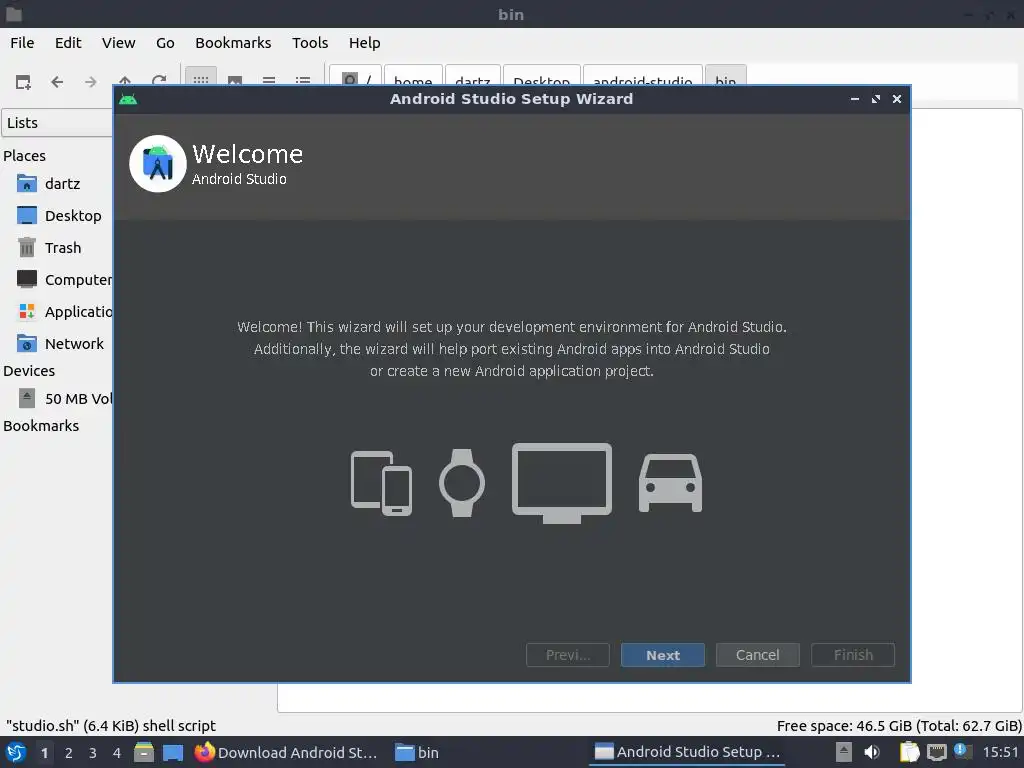This screenshot has width=1024, height=768.
Task: Switch to workspace 2 in taskbar
Action: tap(69, 753)
